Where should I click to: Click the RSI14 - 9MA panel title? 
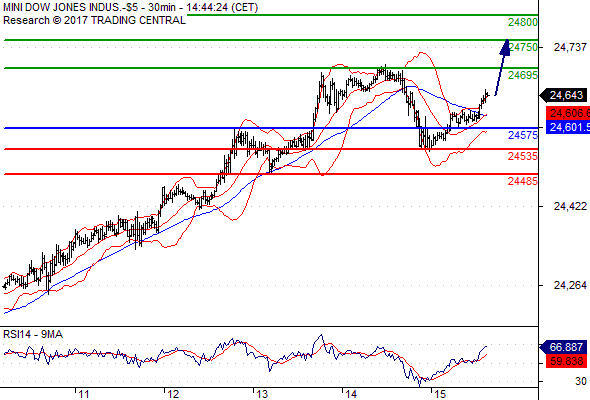[x=33, y=334]
